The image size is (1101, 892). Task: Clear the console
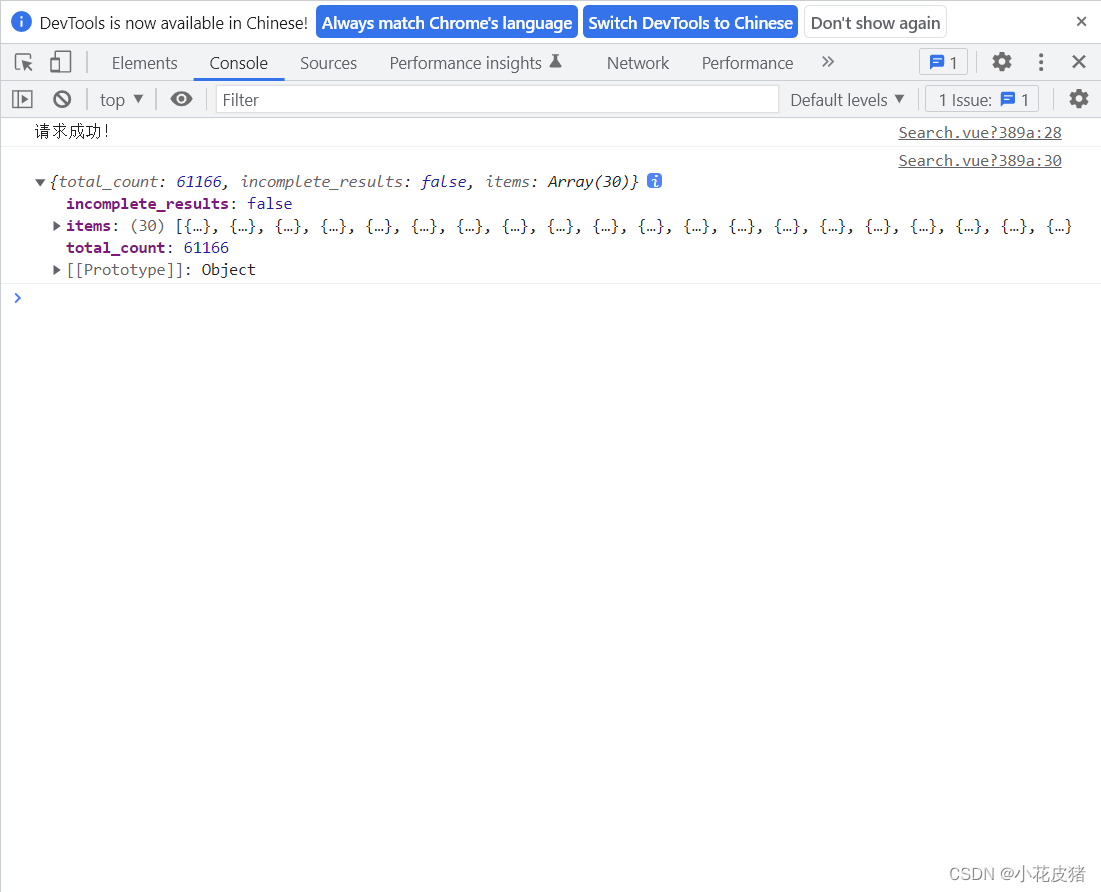(62, 100)
